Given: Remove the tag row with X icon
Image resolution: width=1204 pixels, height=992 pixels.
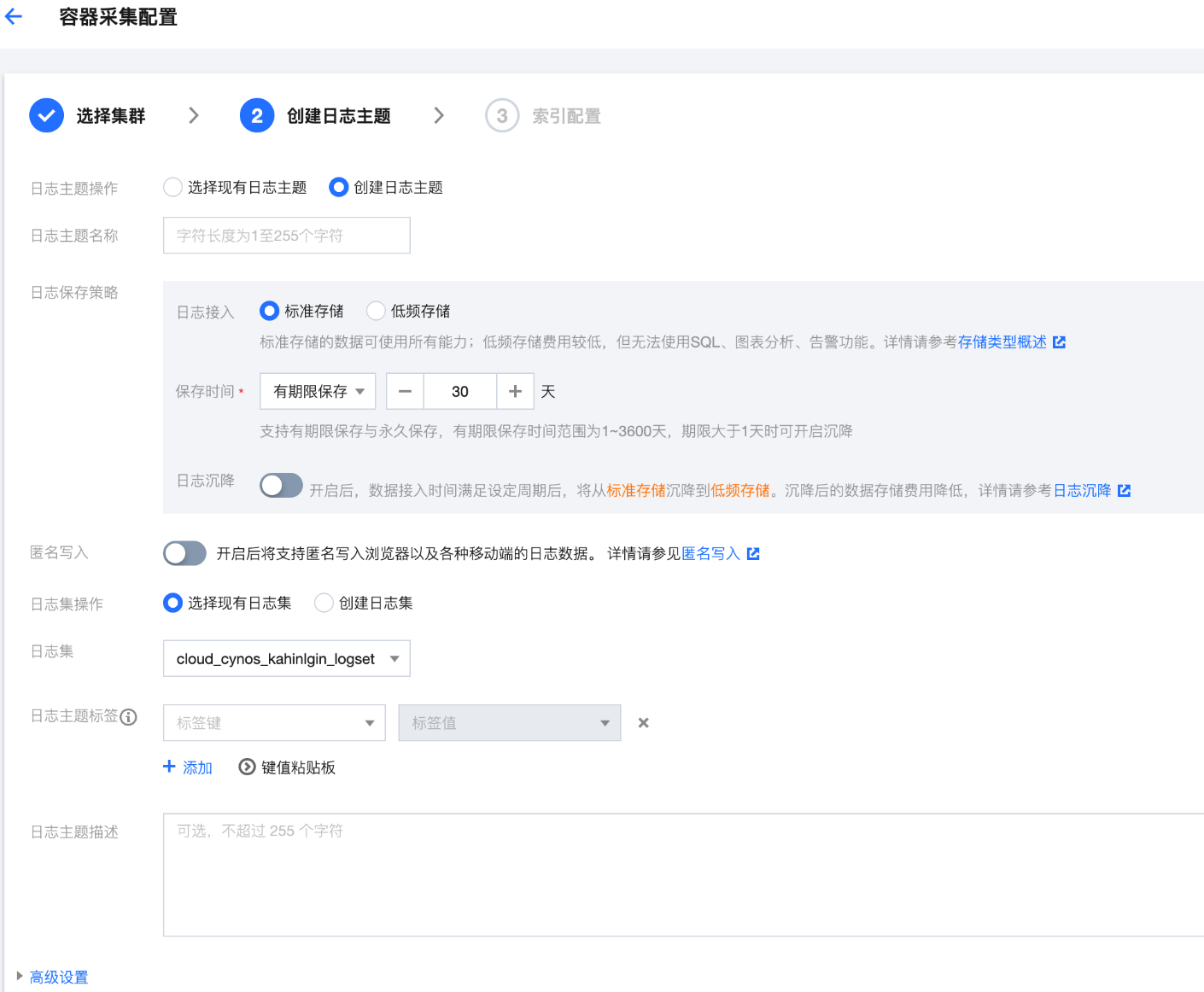Looking at the screenshot, I should [643, 723].
